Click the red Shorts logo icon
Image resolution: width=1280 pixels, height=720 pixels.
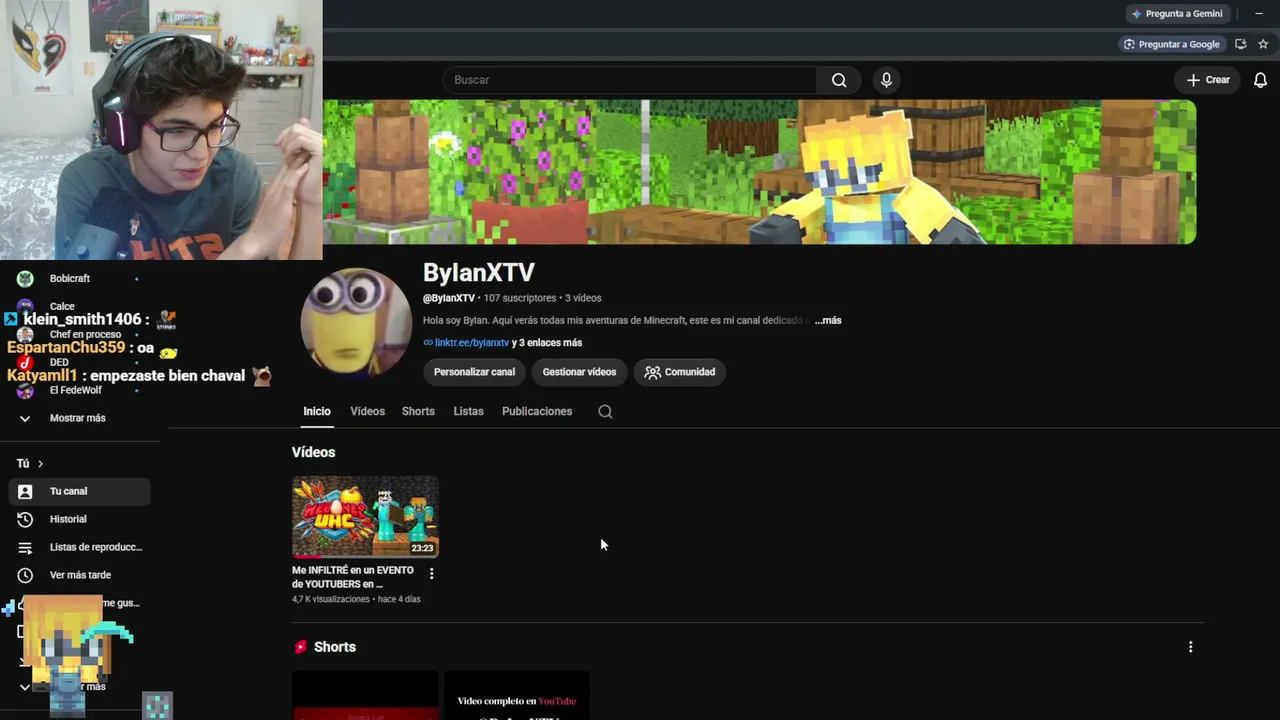pos(300,647)
